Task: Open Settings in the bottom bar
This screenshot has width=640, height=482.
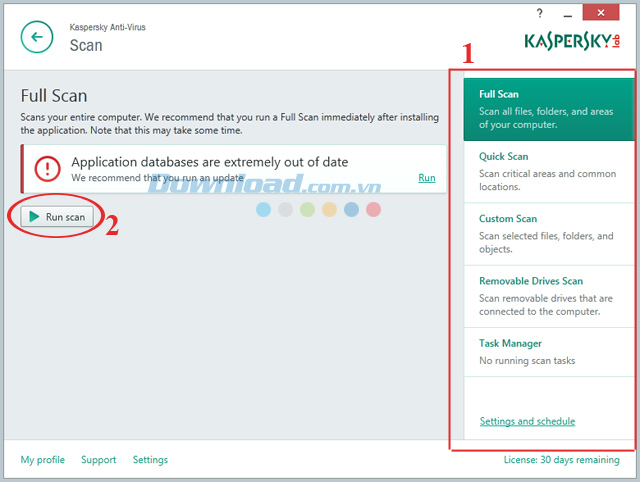Action: 150,460
